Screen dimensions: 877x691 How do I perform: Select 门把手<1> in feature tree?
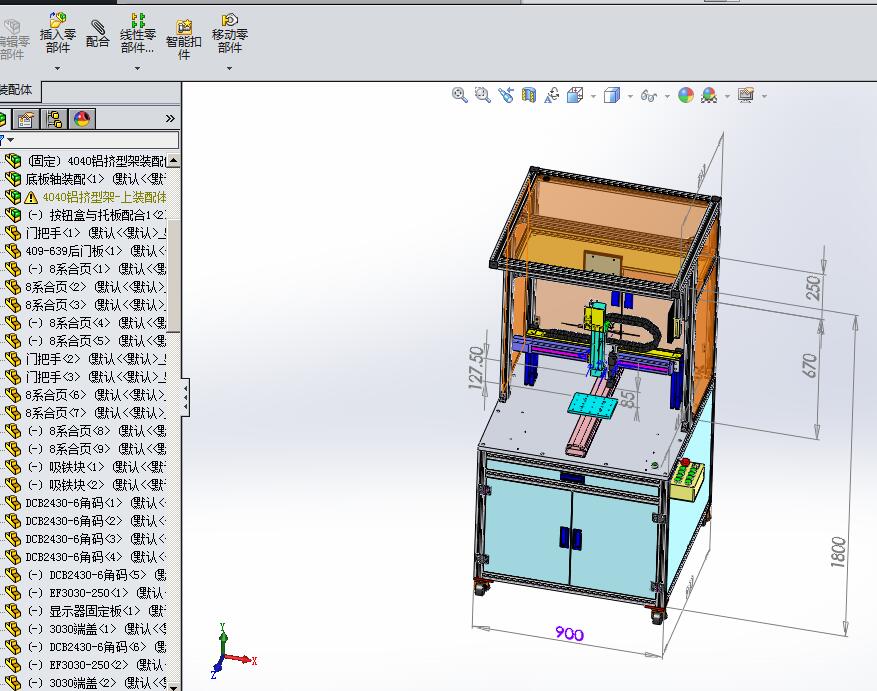(86, 233)
